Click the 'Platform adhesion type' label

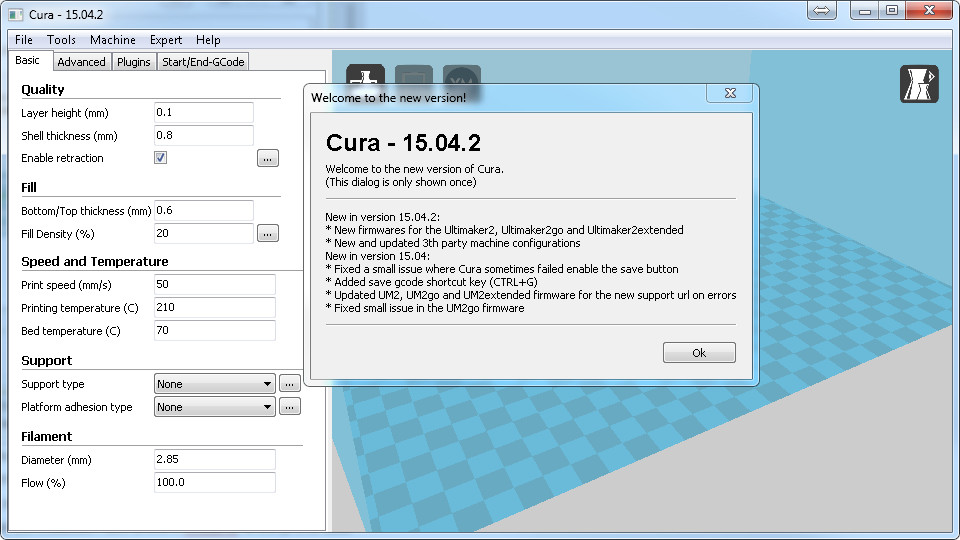tap(77, 407)
